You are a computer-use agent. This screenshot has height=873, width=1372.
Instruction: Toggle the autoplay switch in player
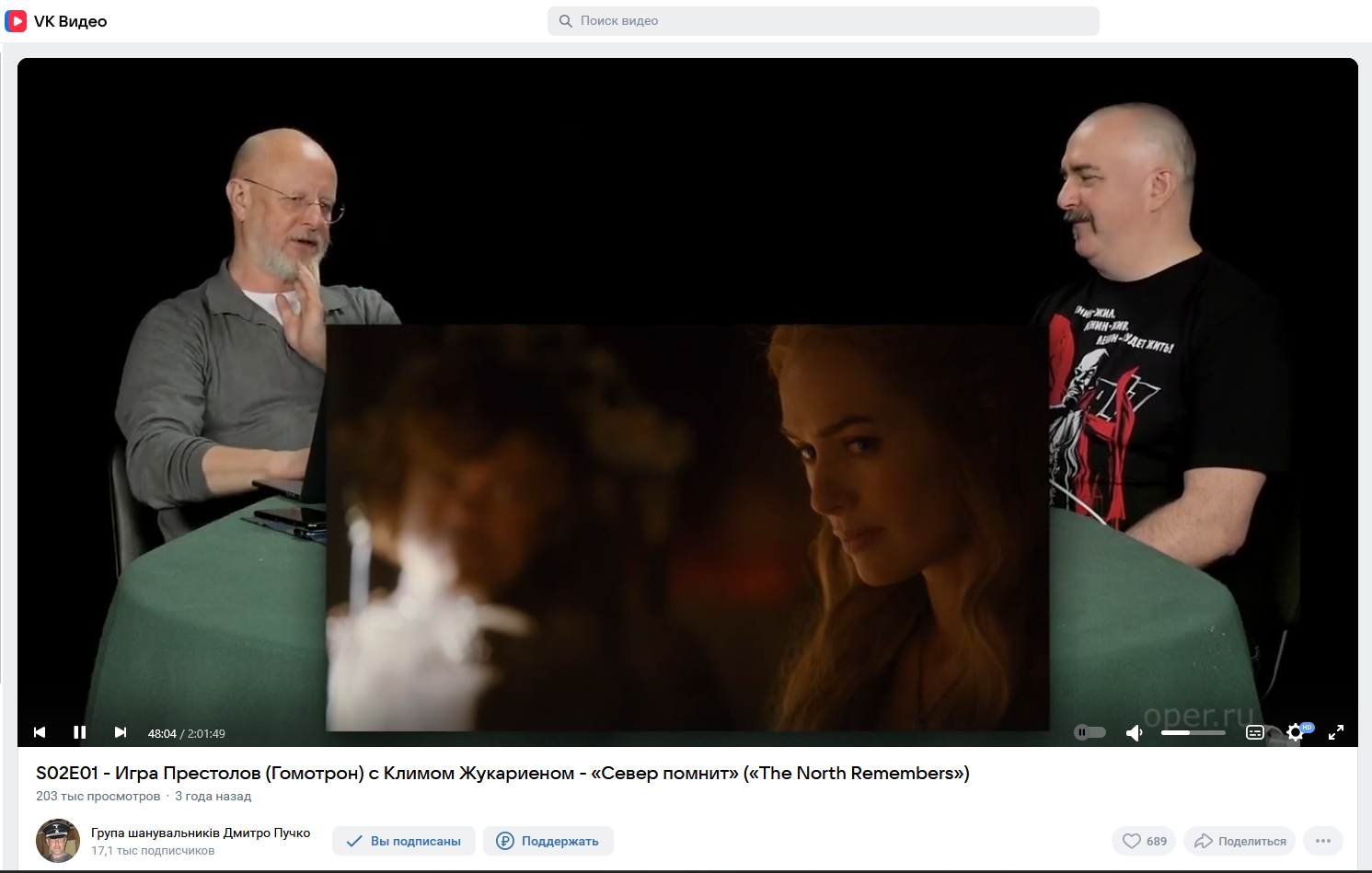tap(1090, 732)
